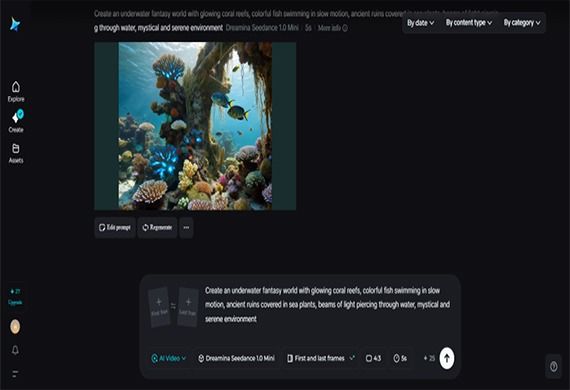
Task: Click into the prompt text field
Action: 327,305
